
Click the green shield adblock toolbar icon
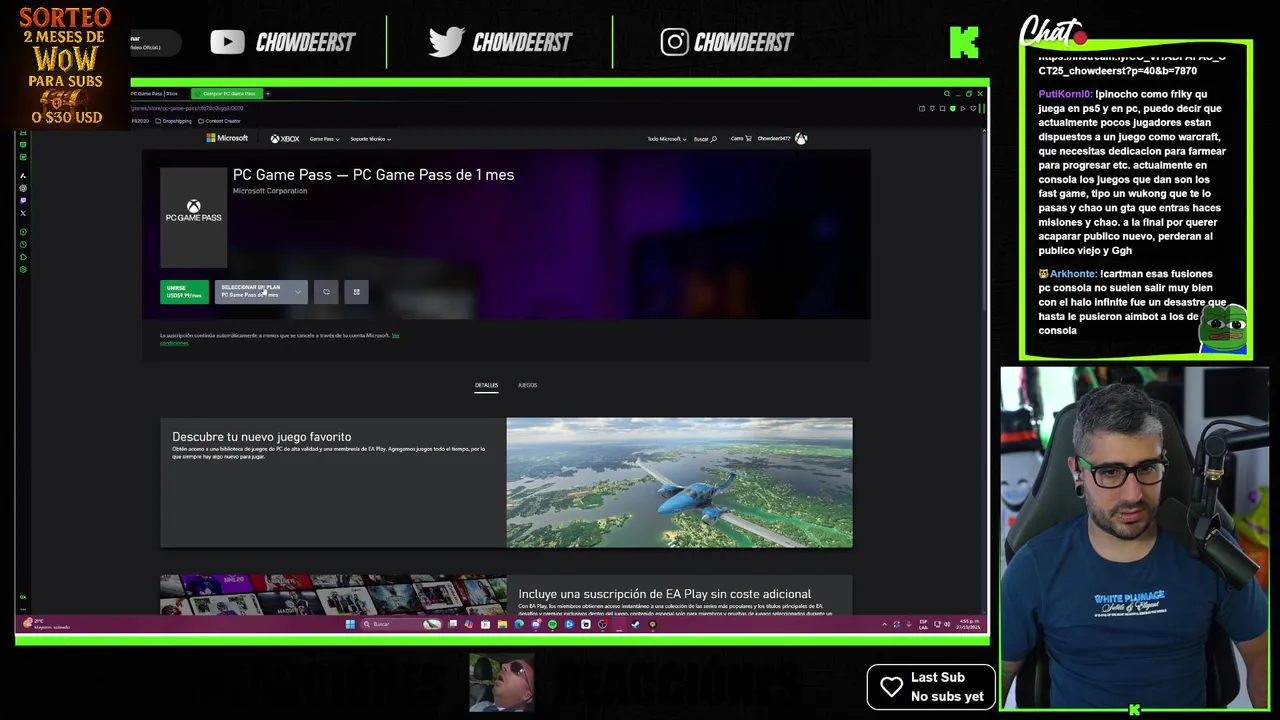[x=953, y=108]
